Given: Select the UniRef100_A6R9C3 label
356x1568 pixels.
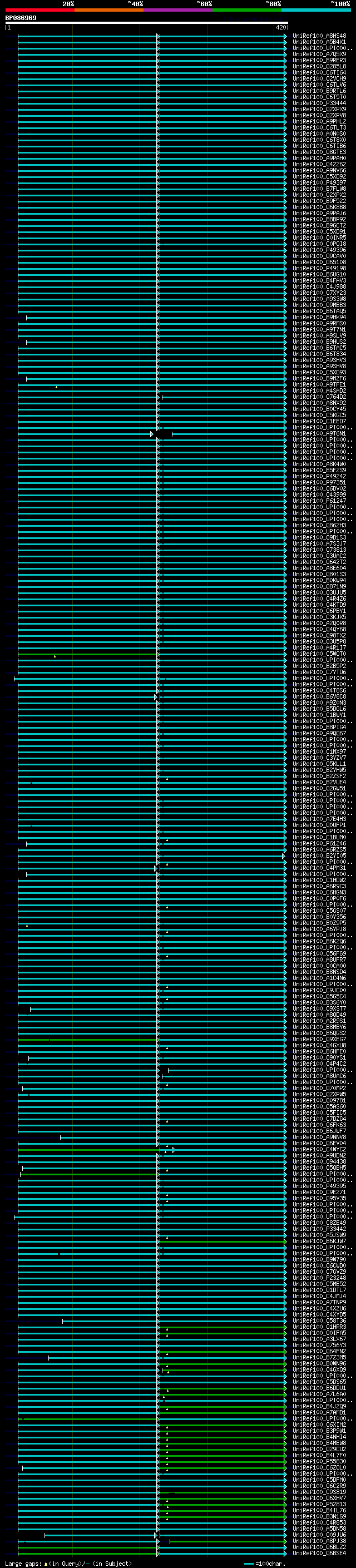Looking at the screenshot, I should click(319, 887).
